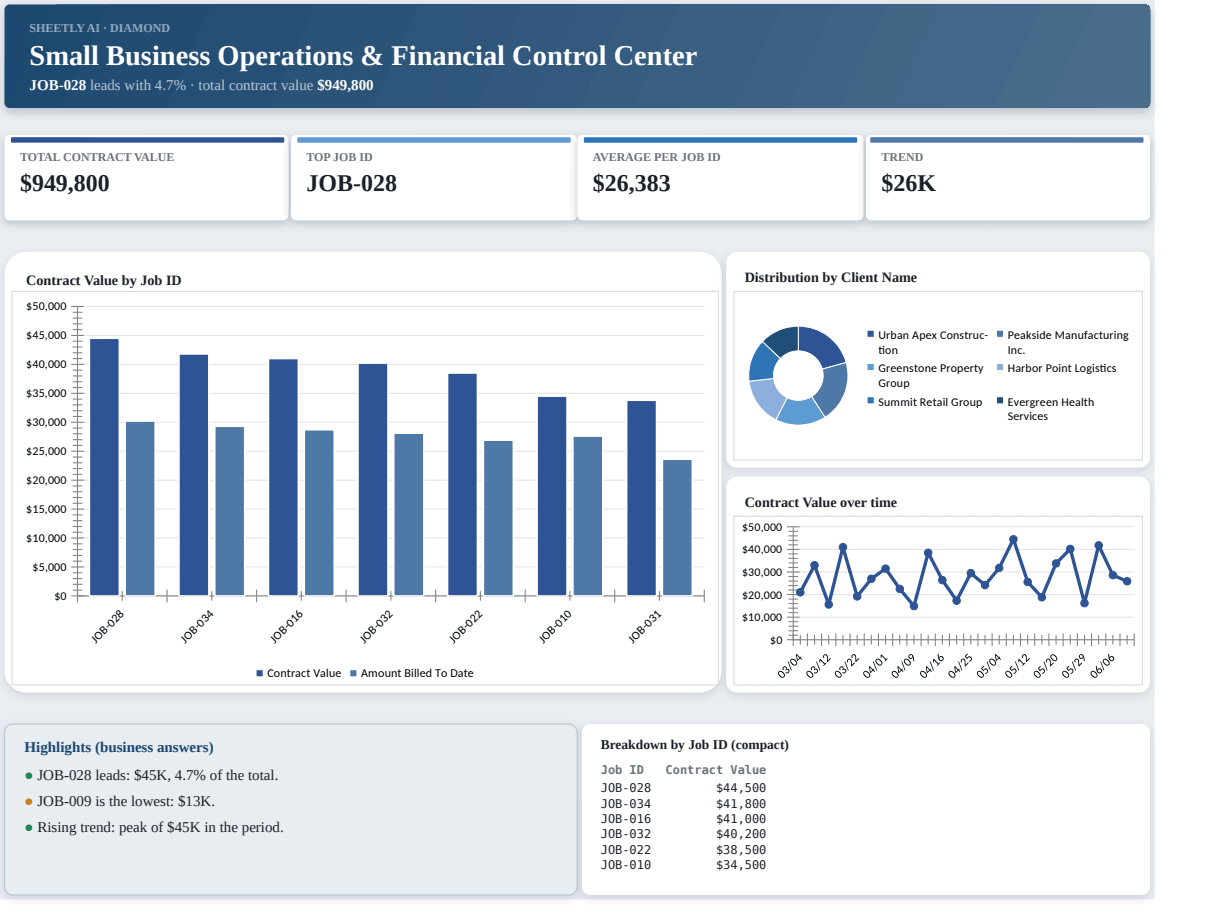This screenshot has height=922, width=1227.
Task: Click the last data point on line chart
Action: (1127, 581)
